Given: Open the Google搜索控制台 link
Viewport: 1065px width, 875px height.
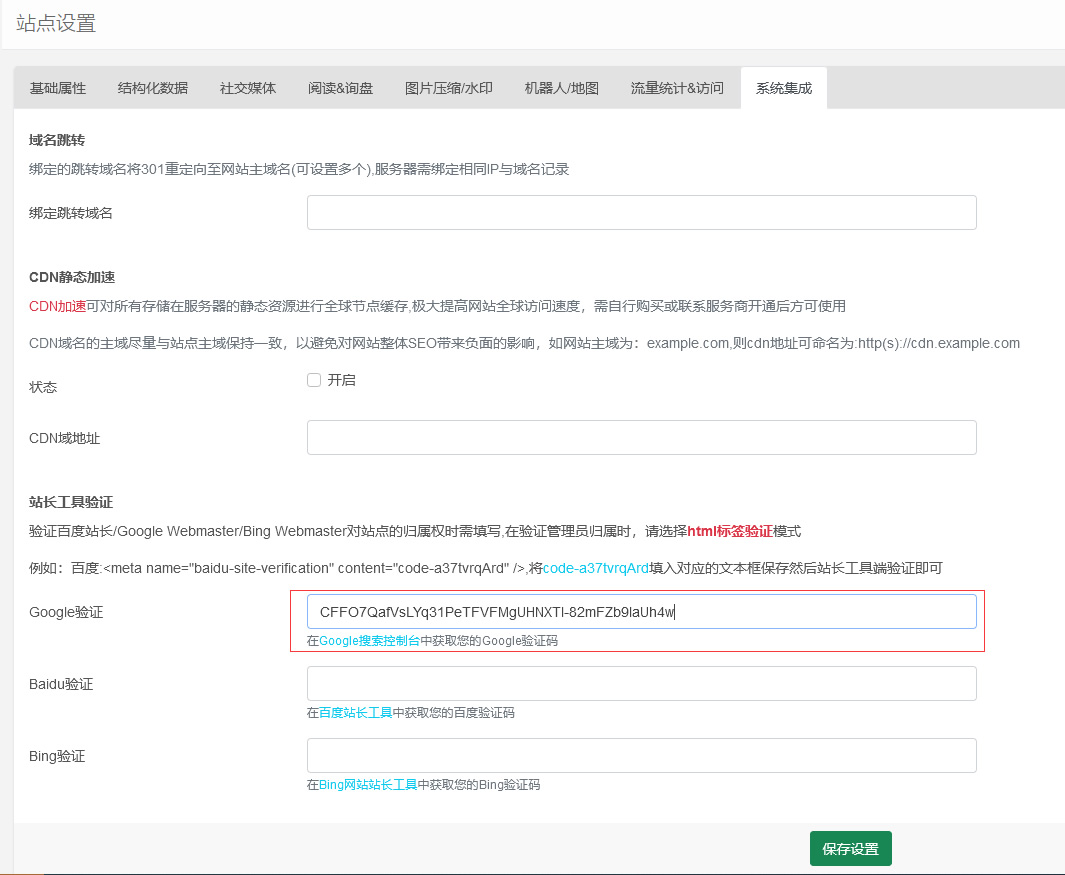Looking at the screenshot, I should (x=369, y=641).
